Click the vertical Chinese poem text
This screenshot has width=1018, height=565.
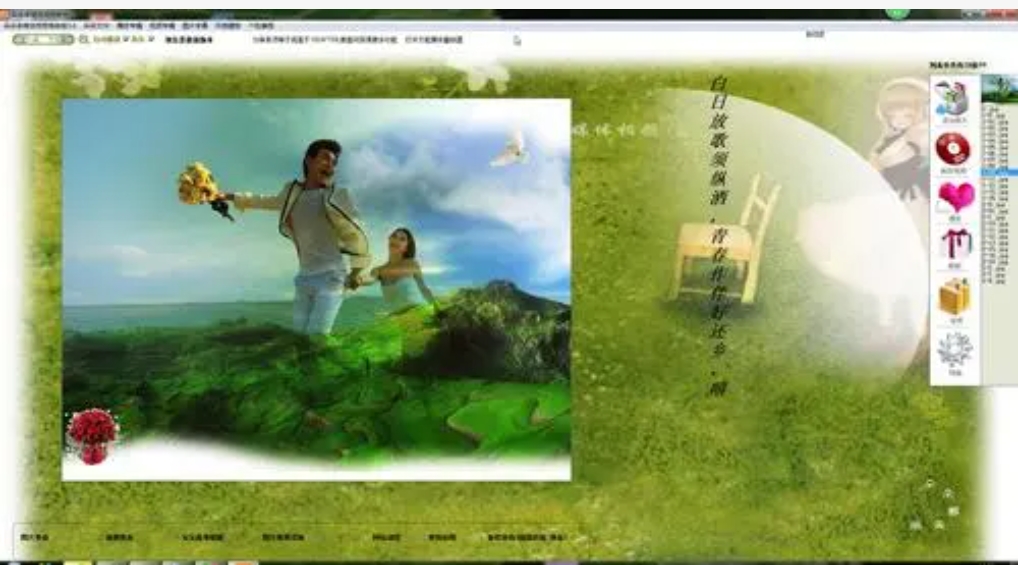tap(718, 236)
